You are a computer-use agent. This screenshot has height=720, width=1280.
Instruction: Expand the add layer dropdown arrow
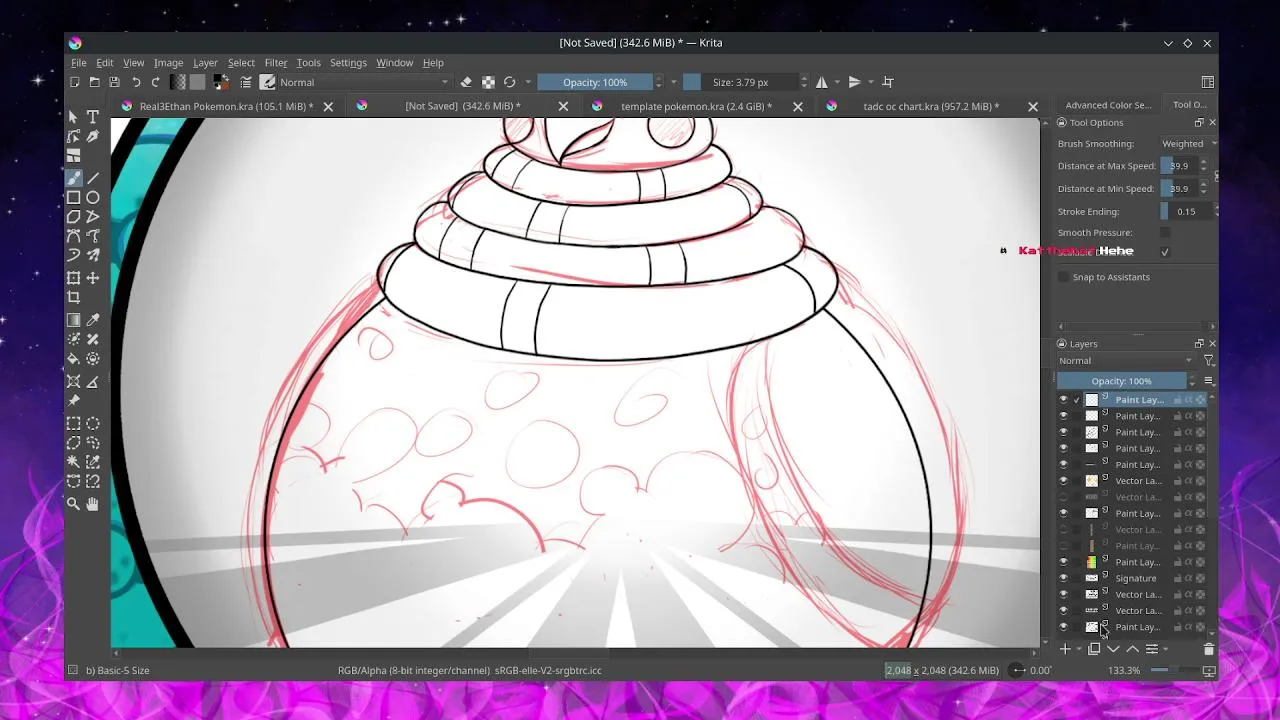point(1078,650)
